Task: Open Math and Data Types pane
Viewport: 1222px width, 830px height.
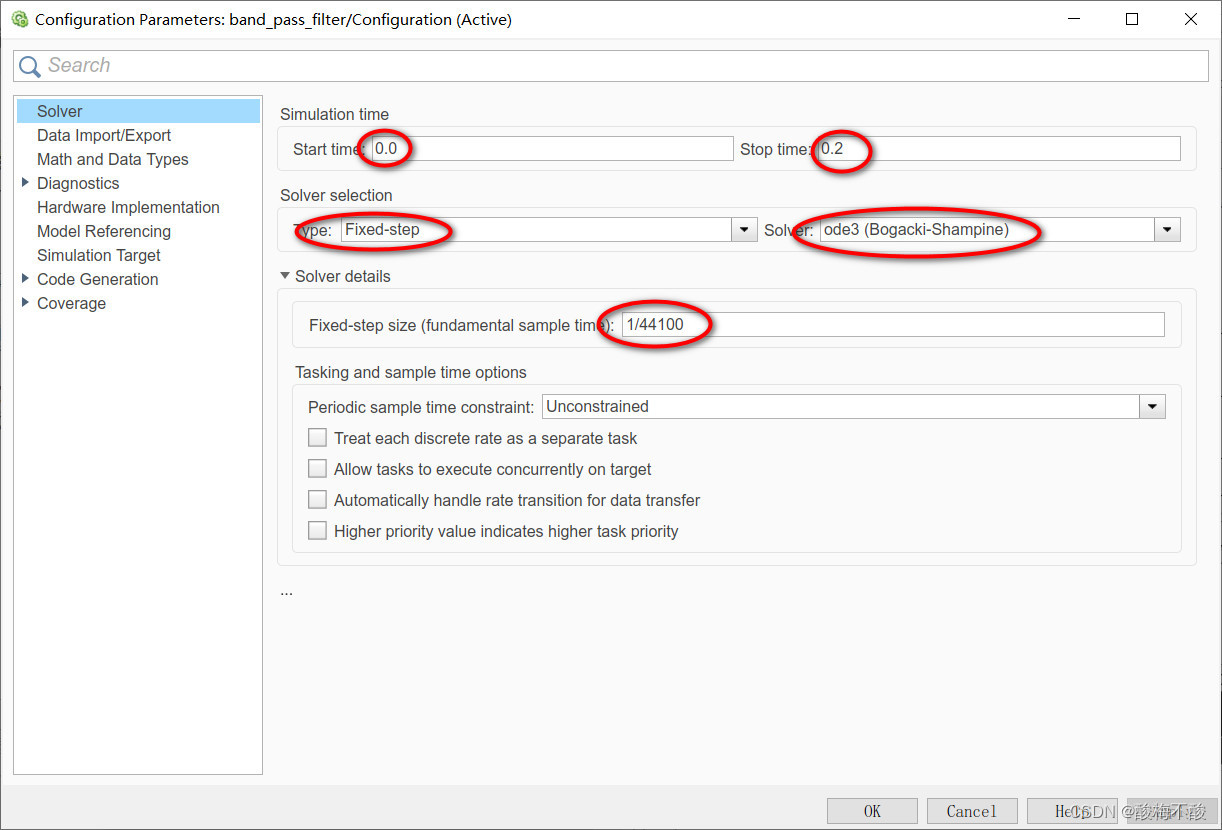Action: 113,159
